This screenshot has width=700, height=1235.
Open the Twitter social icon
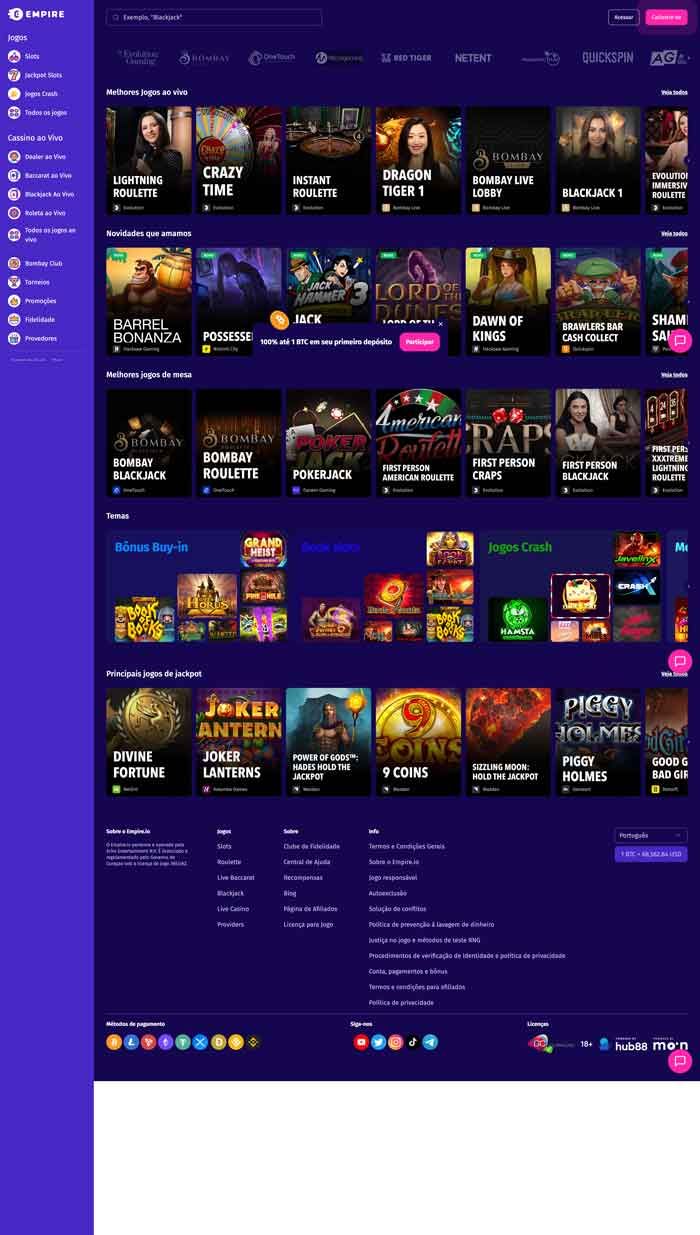(x=378, y=1042)
